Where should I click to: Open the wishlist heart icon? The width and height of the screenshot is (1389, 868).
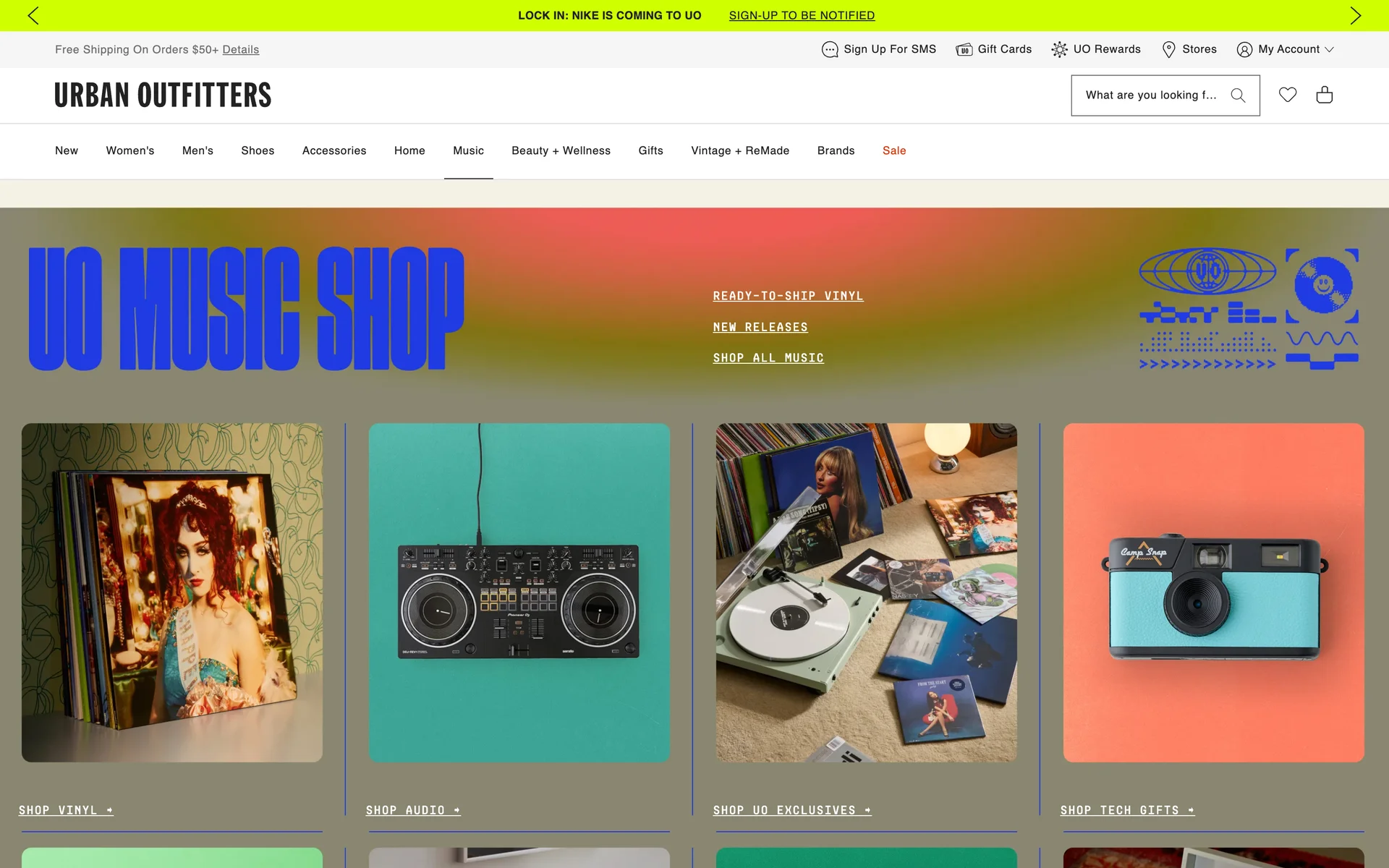(x=1288, y=95)
